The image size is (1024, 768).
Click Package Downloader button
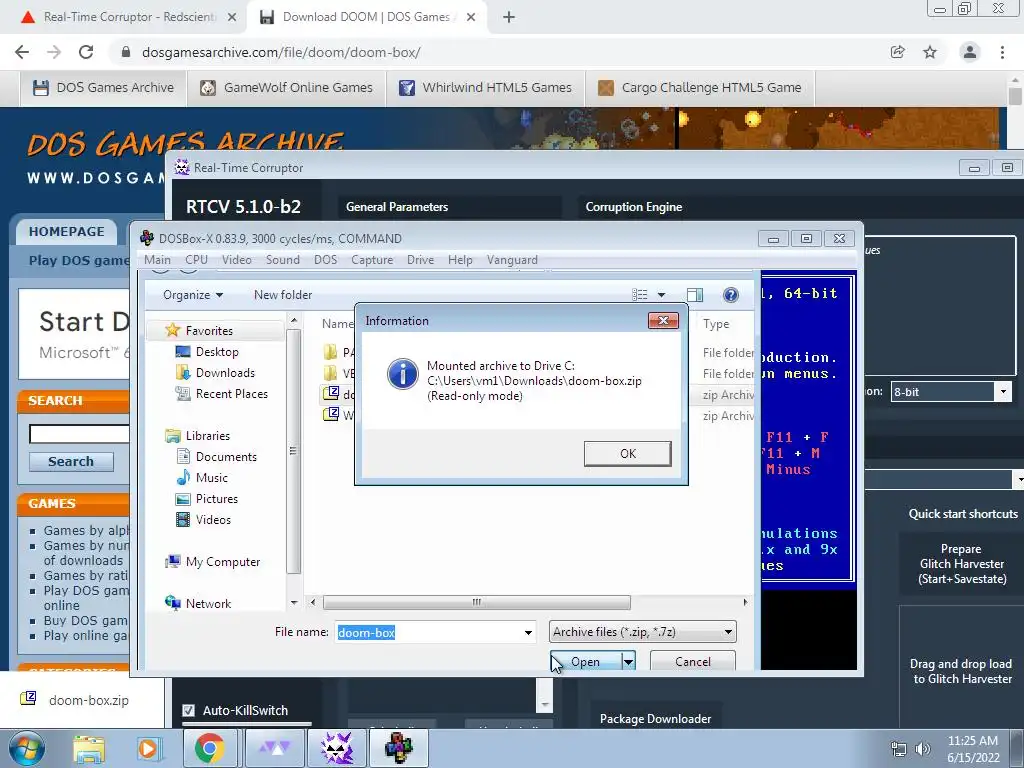click(x=655, y=718)
